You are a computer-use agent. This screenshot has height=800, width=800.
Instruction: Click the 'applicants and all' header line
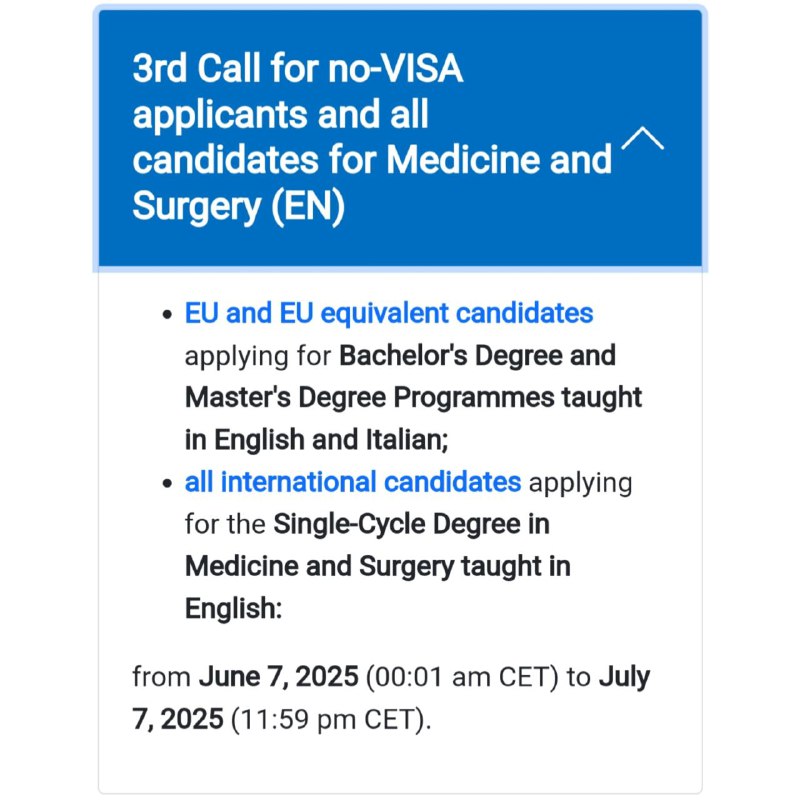pyautogui.click(x=280, y=114)
